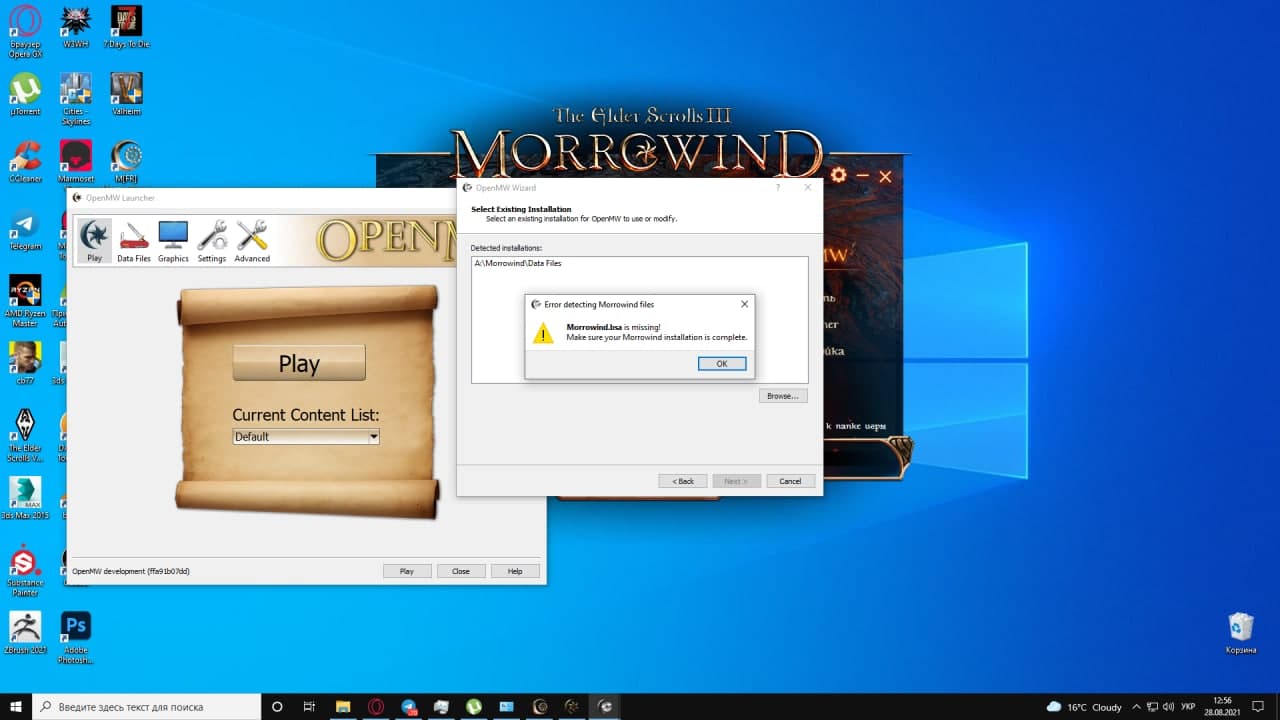Click the help question mark in OpenMW Wizard title bar

(777, 187)
